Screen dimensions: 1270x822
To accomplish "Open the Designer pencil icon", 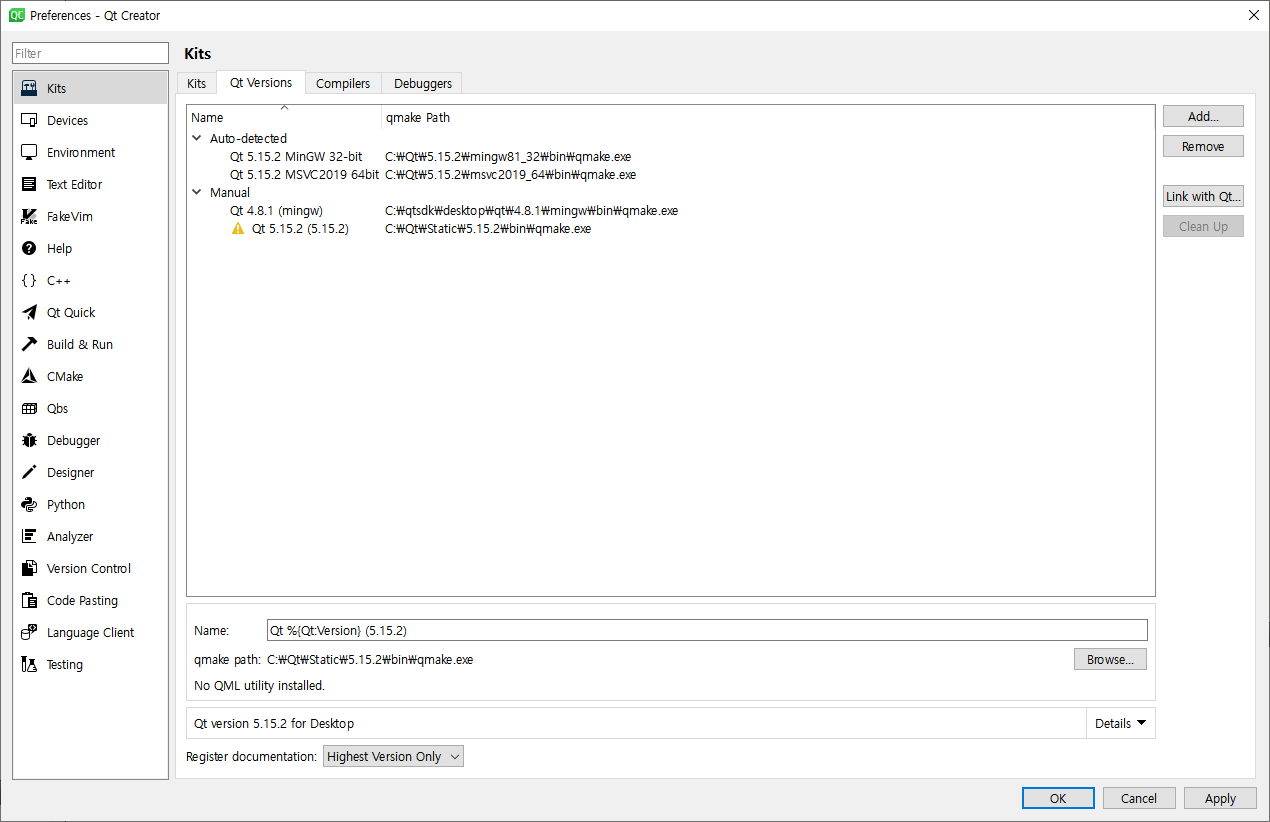I will click(x=29, y=472).
